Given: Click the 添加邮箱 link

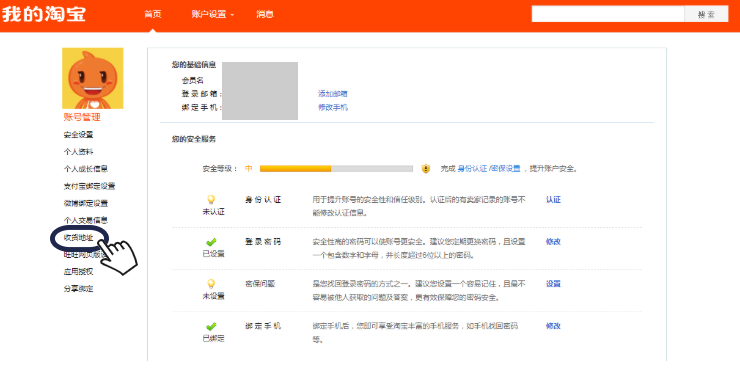Looking at the screenshot, I should coord(333,94).
